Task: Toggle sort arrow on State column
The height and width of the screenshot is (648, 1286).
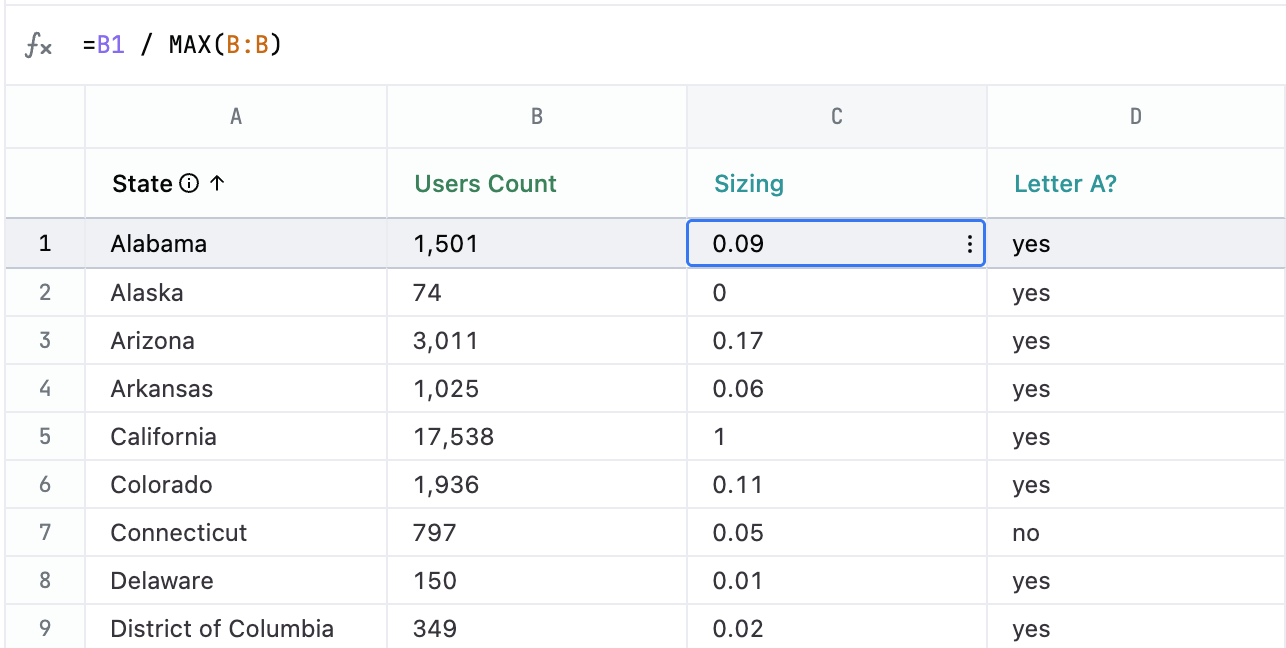Action: tap(217, 184)
